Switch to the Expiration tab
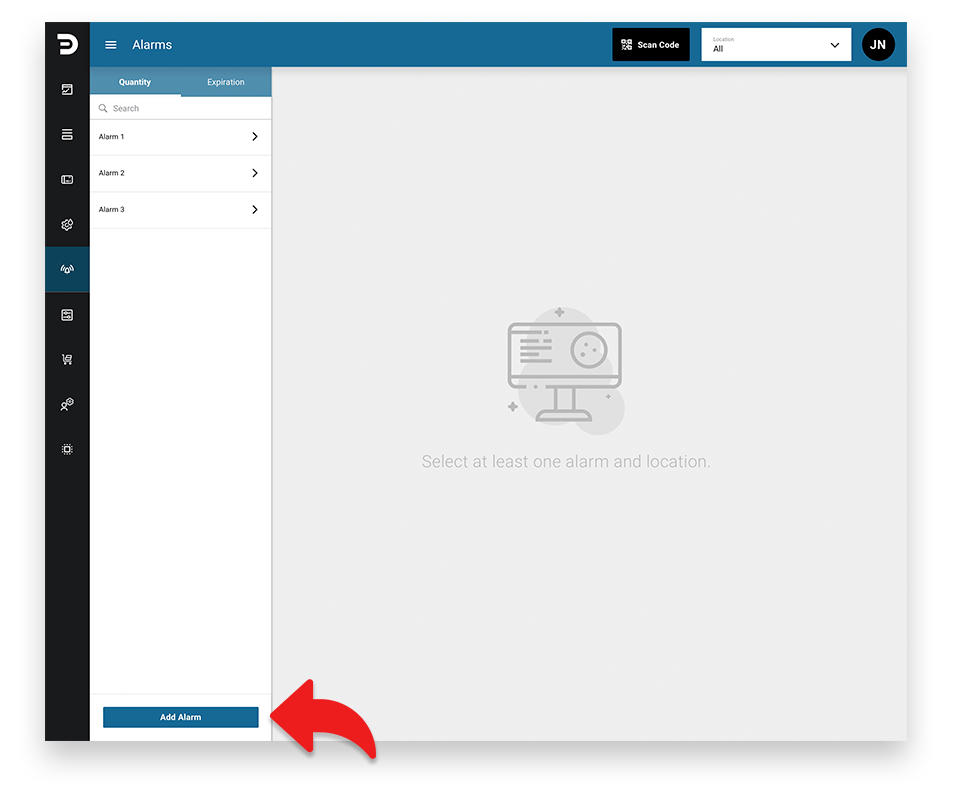962x788 pixels. [x=226, y=82]
